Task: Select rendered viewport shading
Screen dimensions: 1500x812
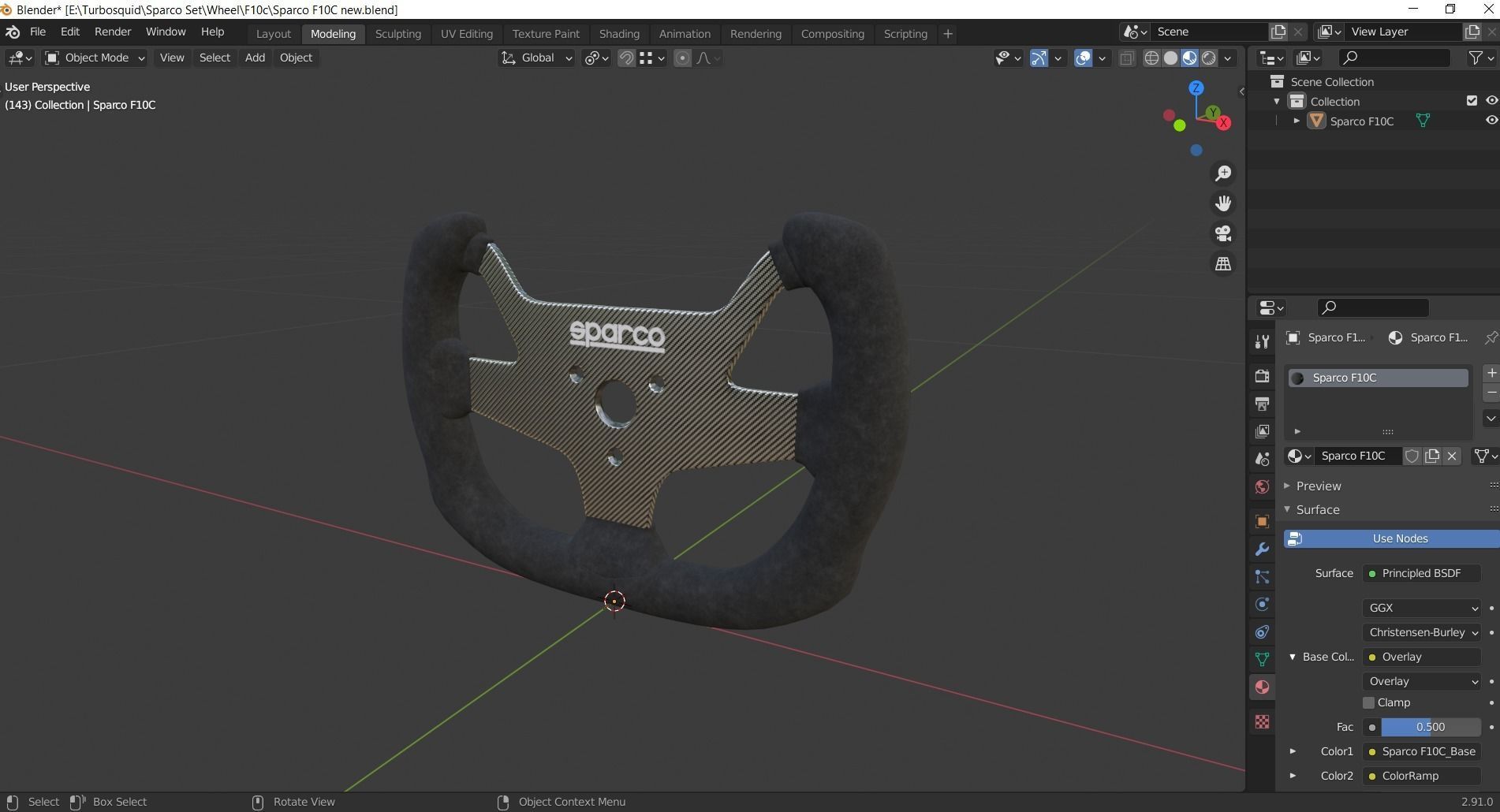Action: [1208, 58]
